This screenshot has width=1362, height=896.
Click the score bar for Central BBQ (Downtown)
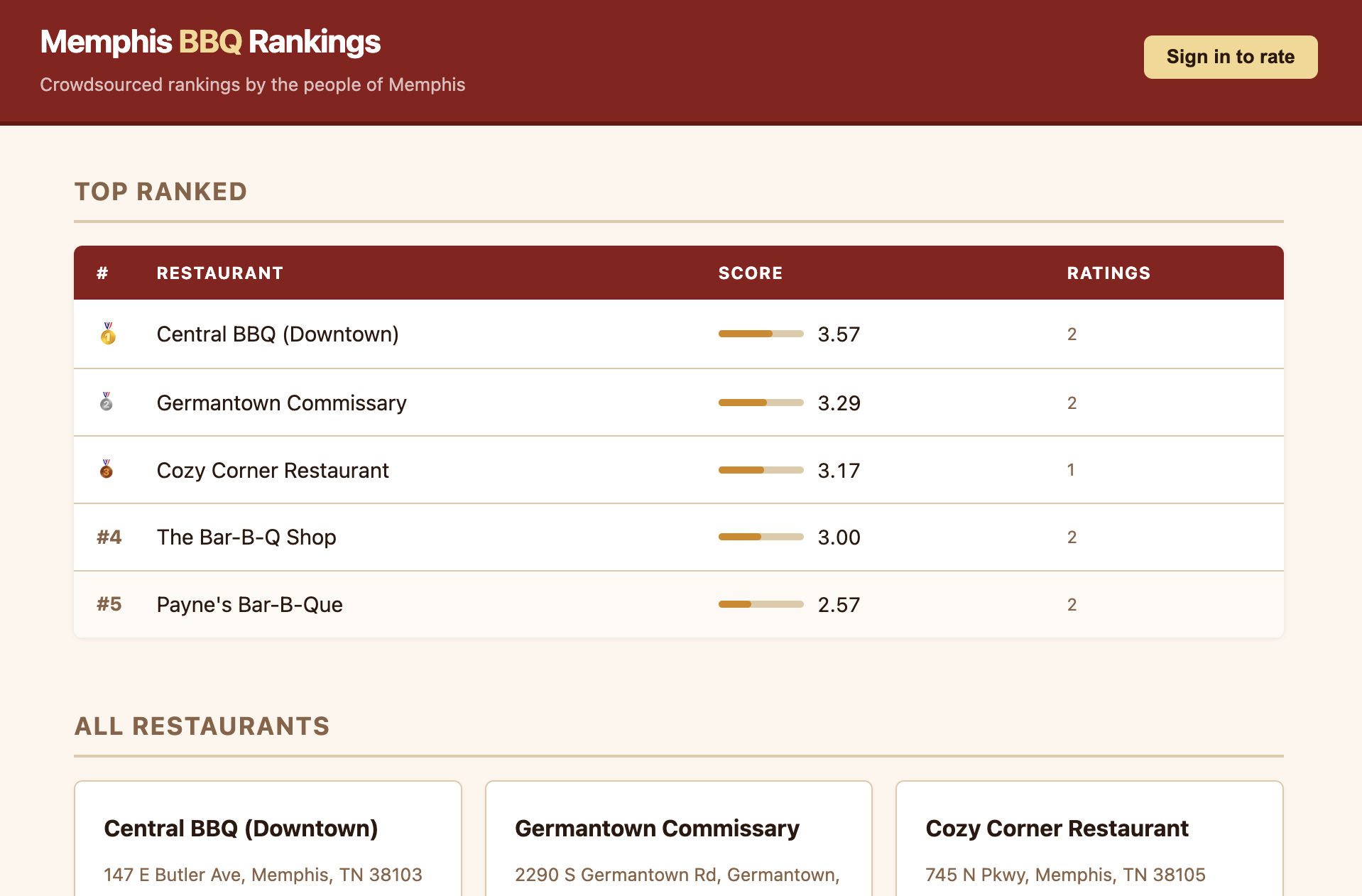761,334
